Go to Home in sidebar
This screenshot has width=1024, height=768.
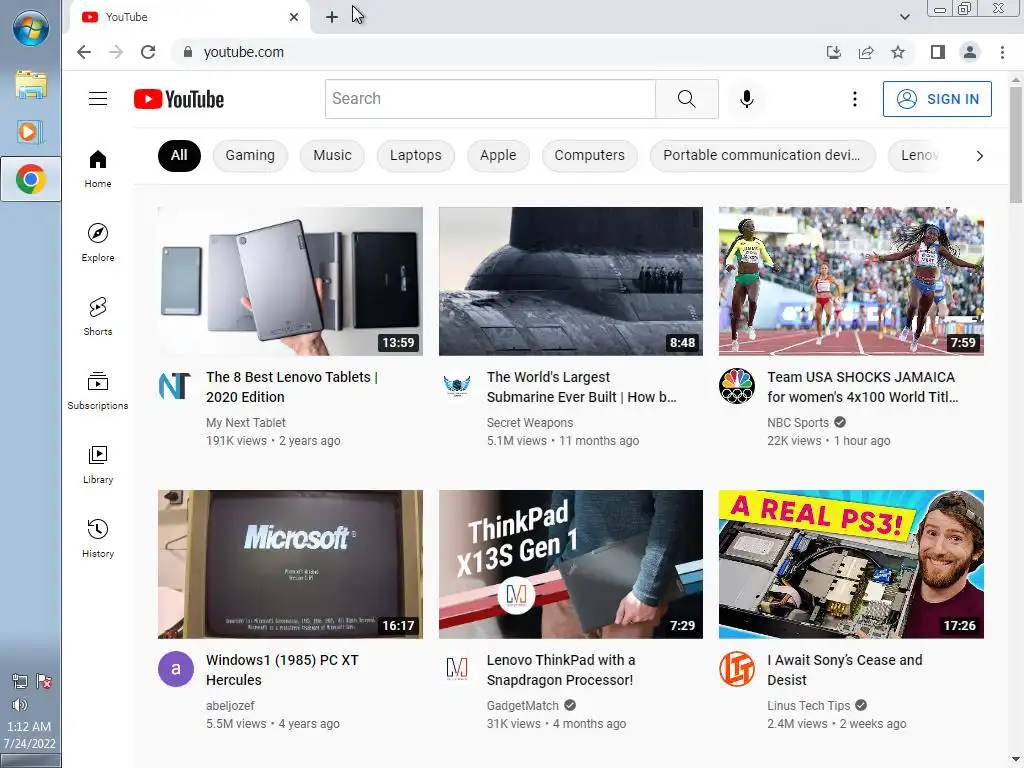point(98,169)
